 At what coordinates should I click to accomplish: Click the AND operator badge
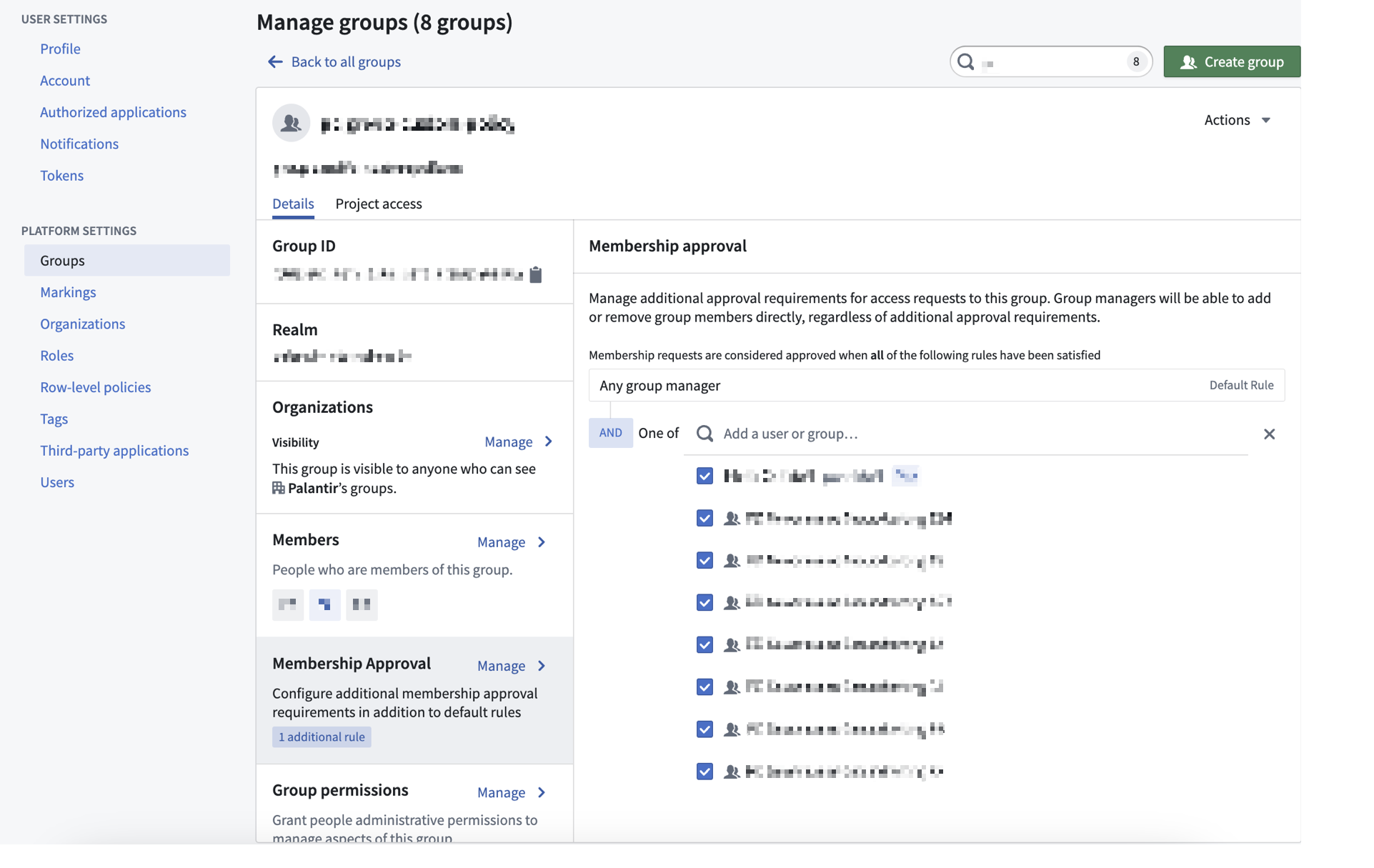pyautogui.click(x=610, y=433)
